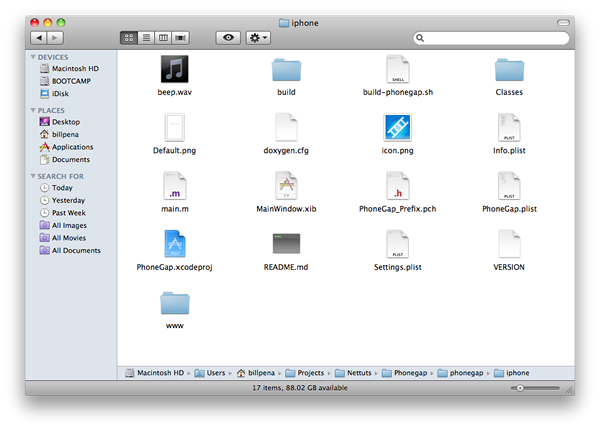Select the Classes folder icon

click(x=509, y=70)
